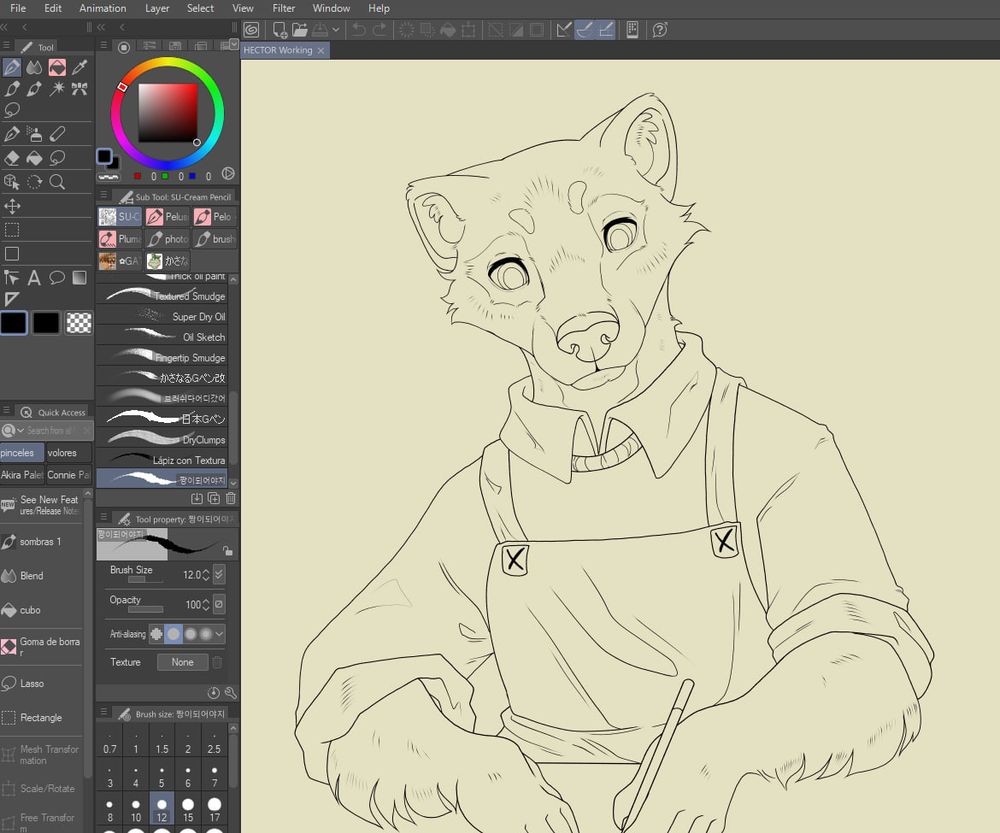The height and width of the screenshot is (833, 1000).
Task: Select the Blend (water drops) tool
Action: click(34, 67)
